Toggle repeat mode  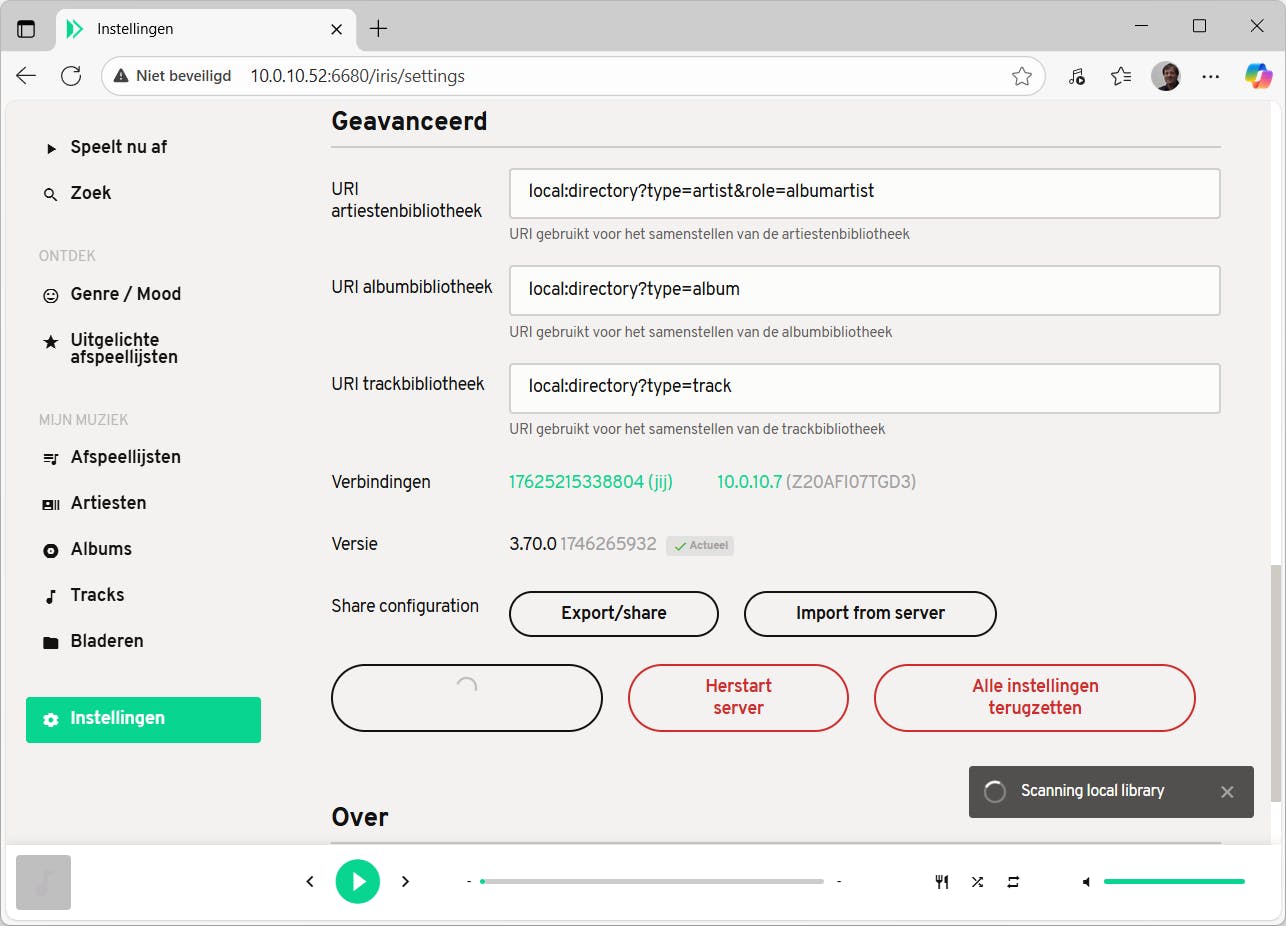1013,881
